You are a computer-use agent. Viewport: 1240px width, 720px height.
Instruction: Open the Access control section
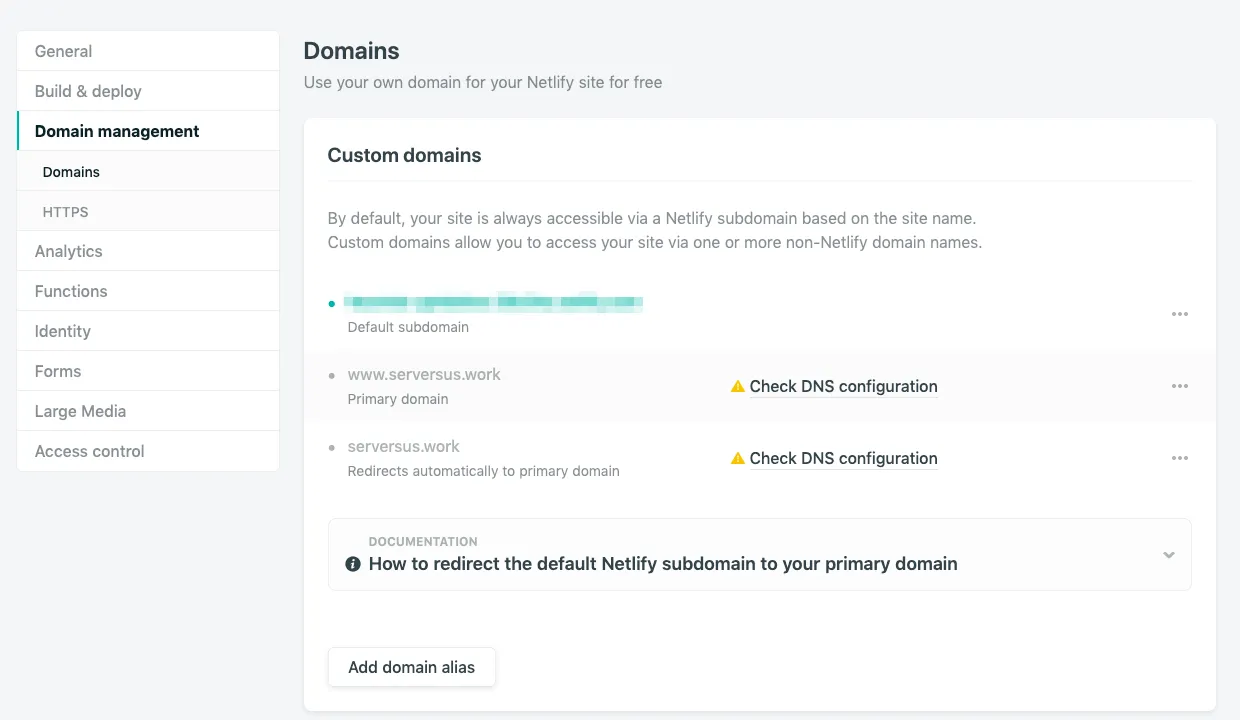click(89, 451)
